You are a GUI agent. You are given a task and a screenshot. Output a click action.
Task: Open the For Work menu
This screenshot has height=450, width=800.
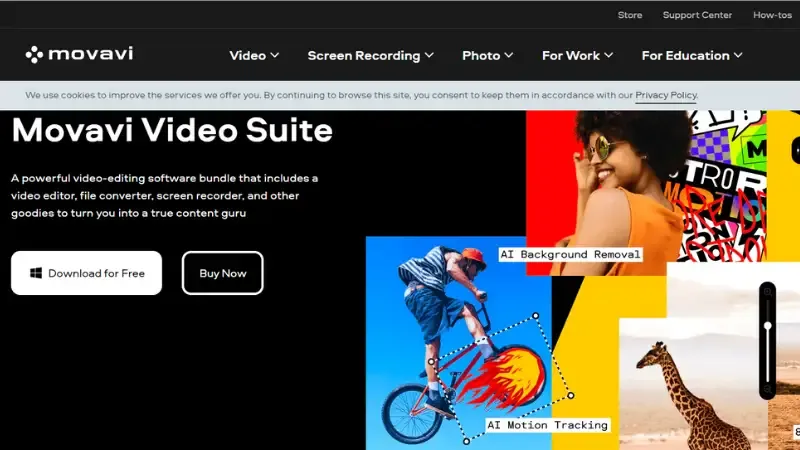pyautogui.click(x=577, y=55)
